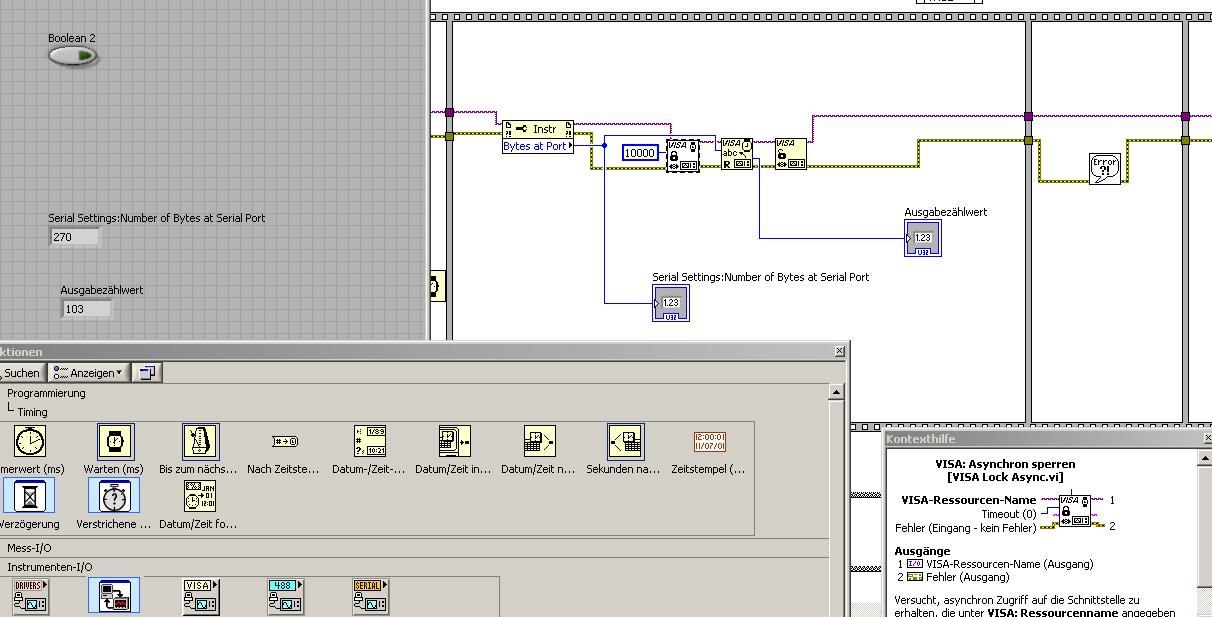Click the Bytes at Port property

(535, 146)
